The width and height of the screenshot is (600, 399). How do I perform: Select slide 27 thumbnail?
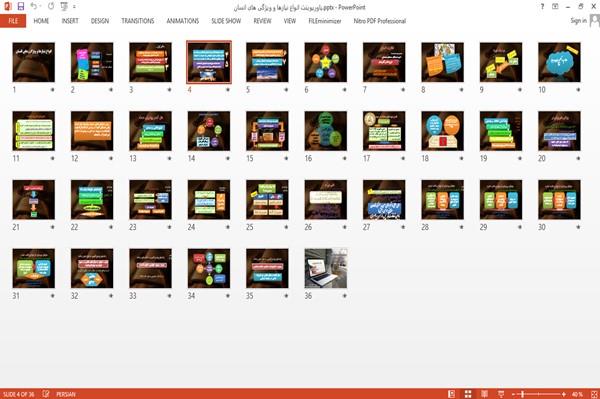384,200
